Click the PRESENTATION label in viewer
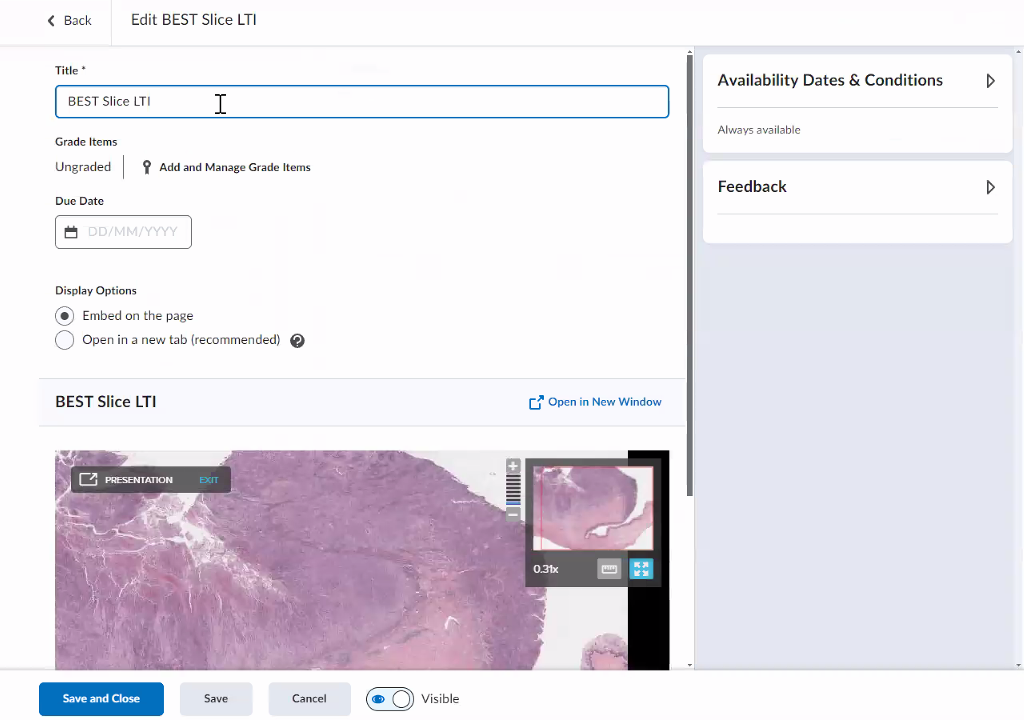This screenshot has width=1024, height=720. point(139,480)
